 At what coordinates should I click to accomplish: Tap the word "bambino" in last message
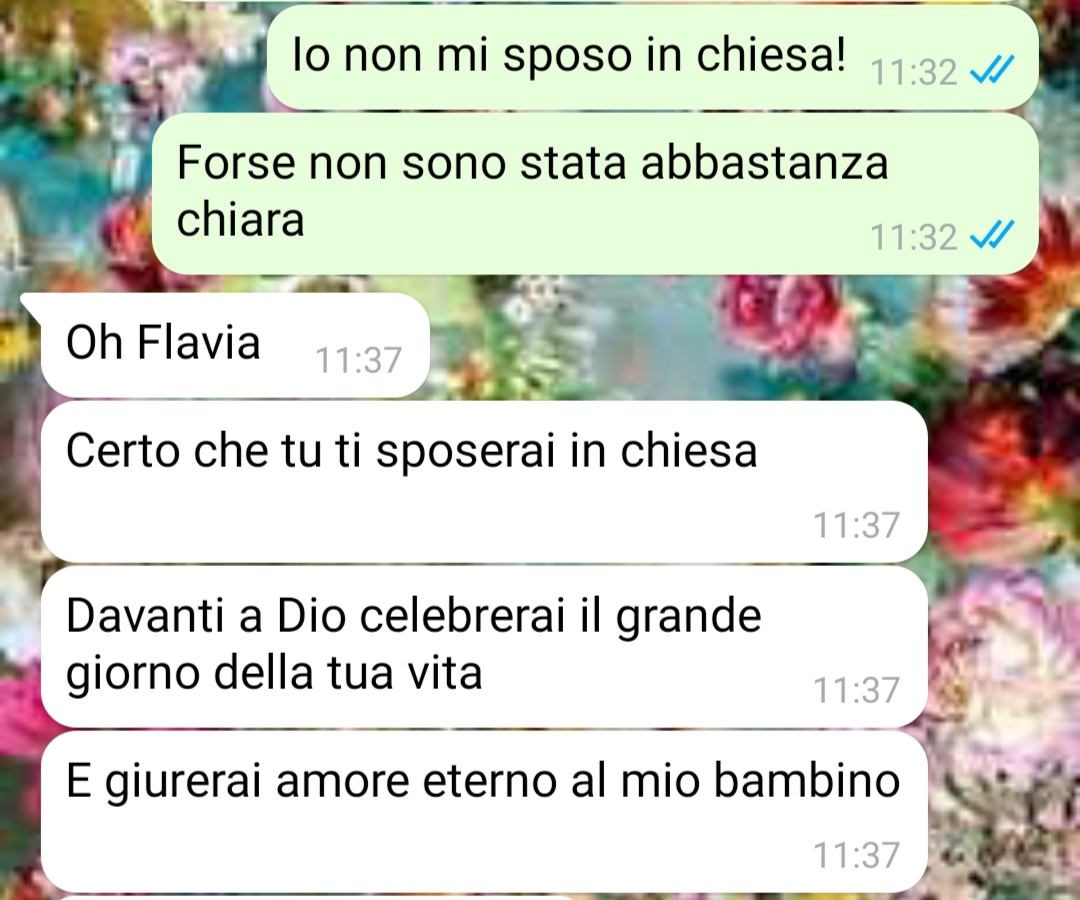click(807, 780)
